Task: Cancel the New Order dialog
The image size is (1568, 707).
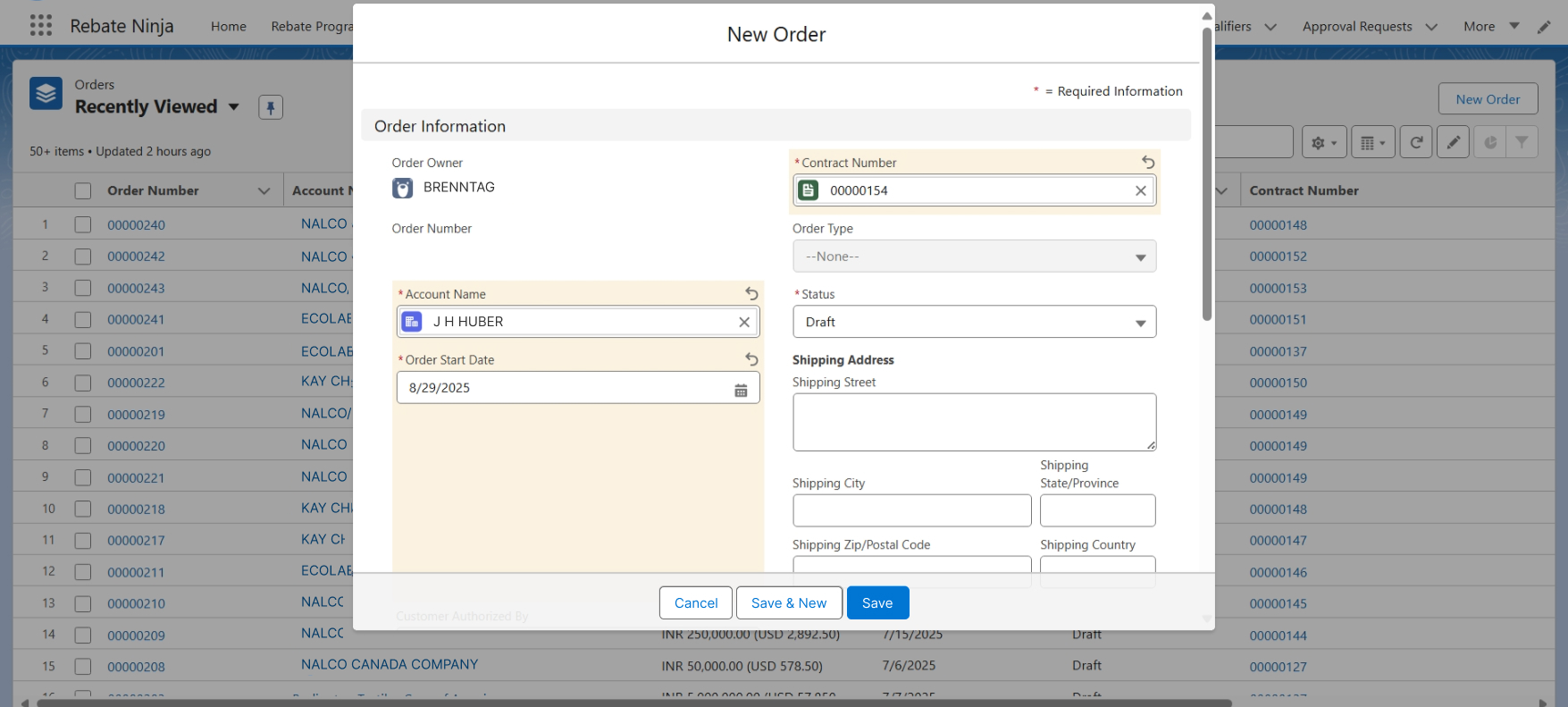Action: (695, 602)
